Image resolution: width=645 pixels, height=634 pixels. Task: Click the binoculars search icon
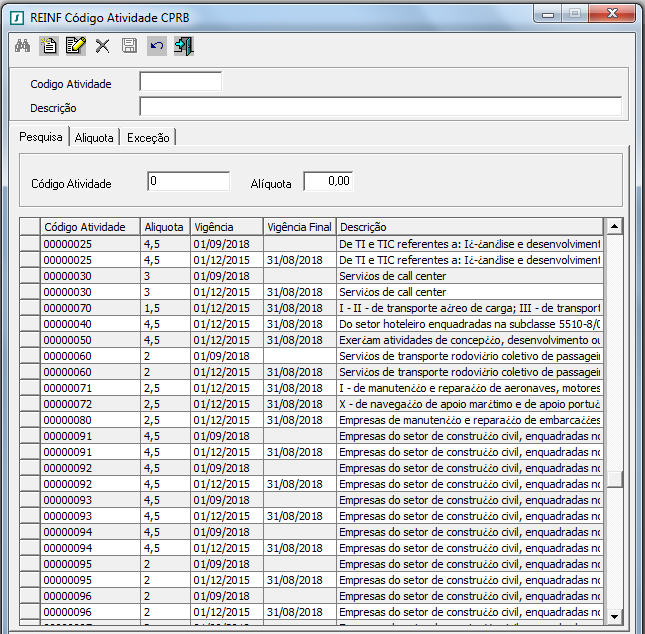click(x=22, y=46)
